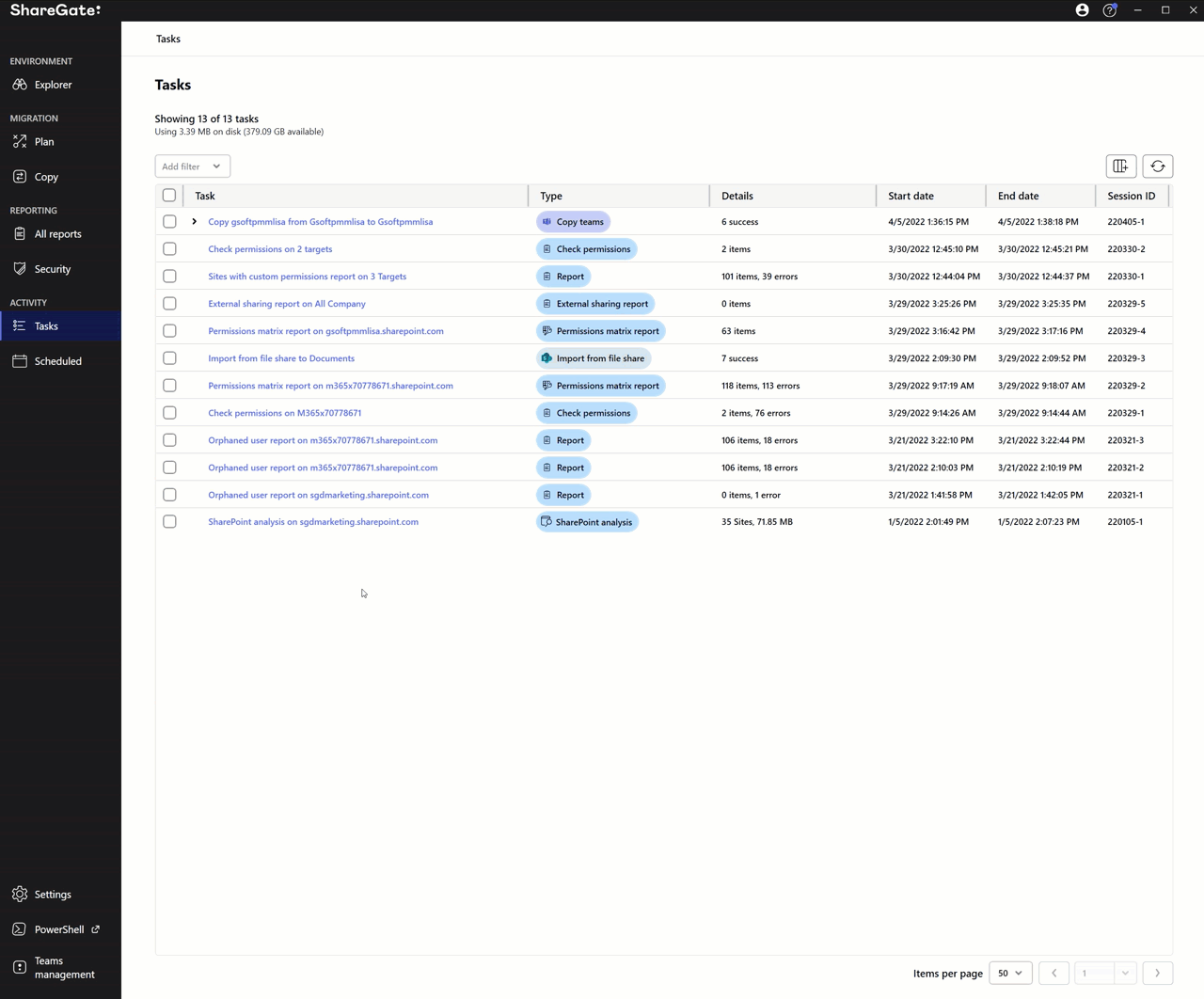Check the Import from file share row checkbox
Image resolution: width=1204 pixels, height=999 pixels.
pos(169,358)
